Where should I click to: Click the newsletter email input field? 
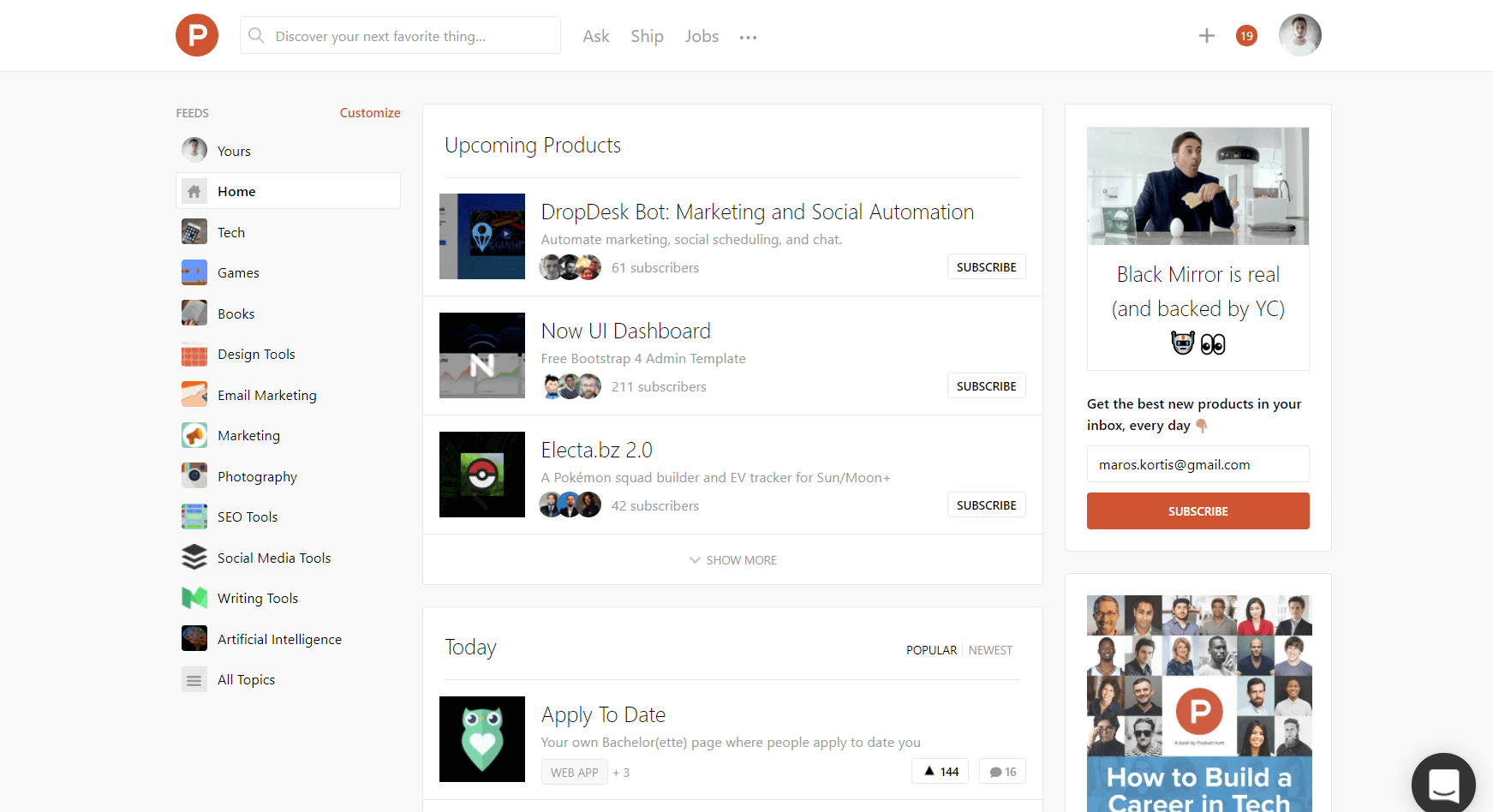(1197, 464)
